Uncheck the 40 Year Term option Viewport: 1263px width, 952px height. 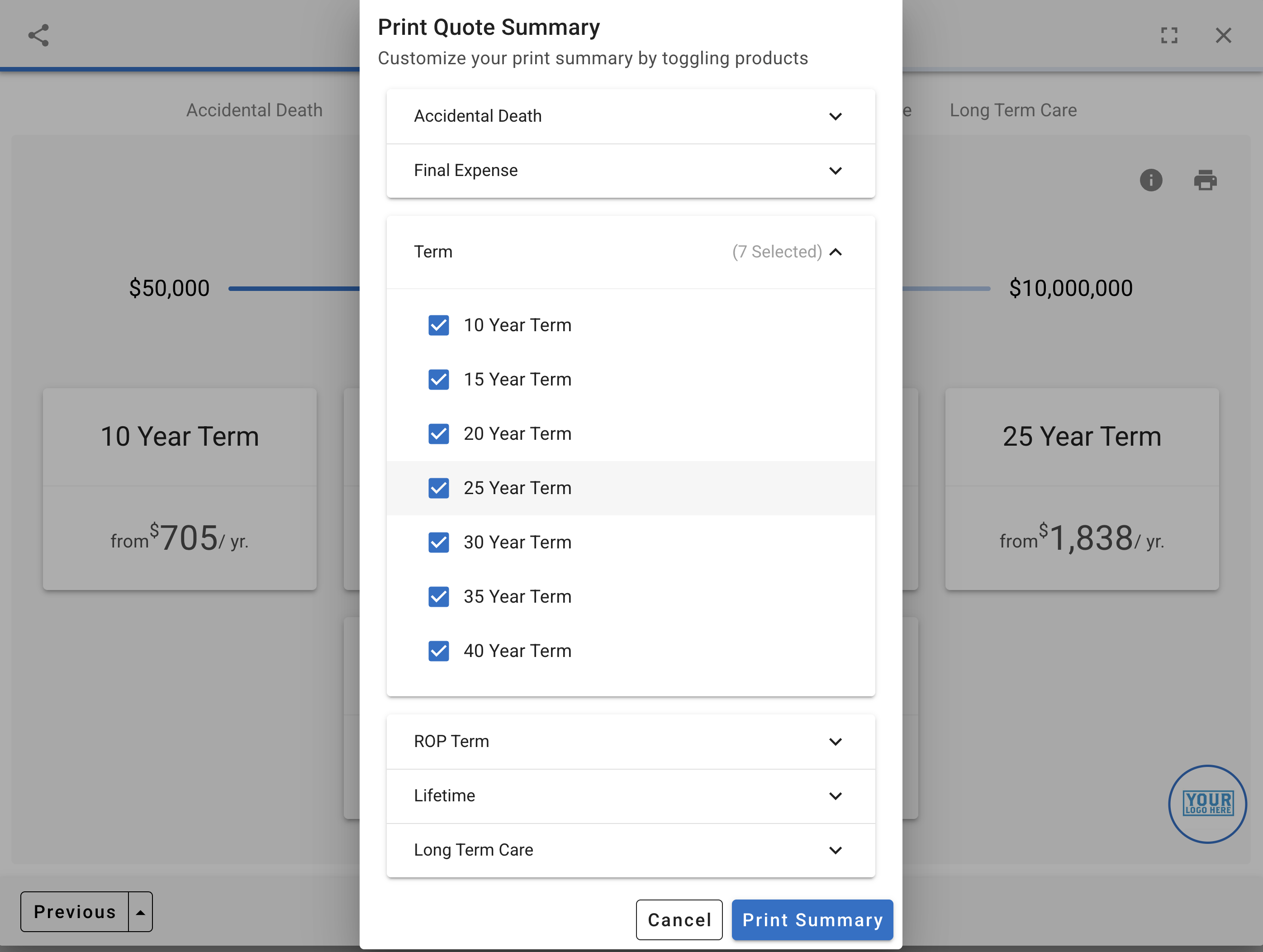click(438, 651)
